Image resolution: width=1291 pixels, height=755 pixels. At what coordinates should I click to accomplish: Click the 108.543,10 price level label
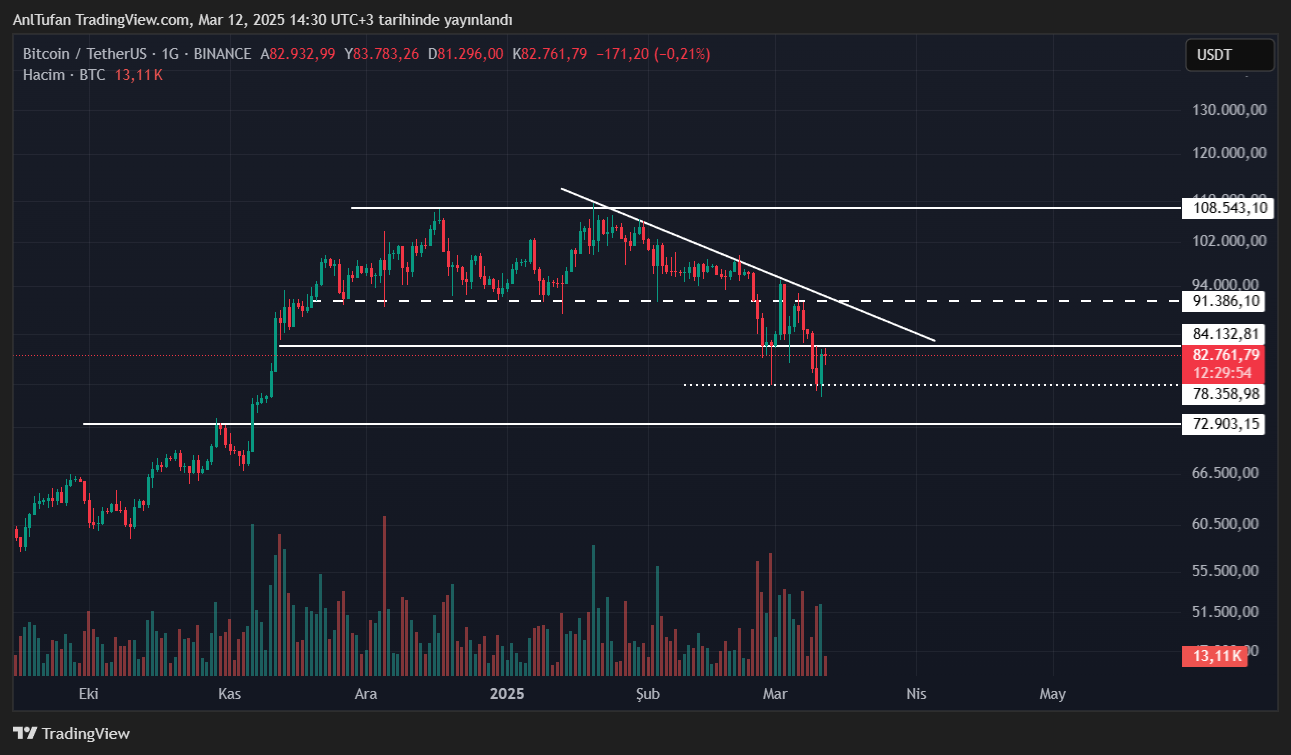click(x=1225, y=208)
